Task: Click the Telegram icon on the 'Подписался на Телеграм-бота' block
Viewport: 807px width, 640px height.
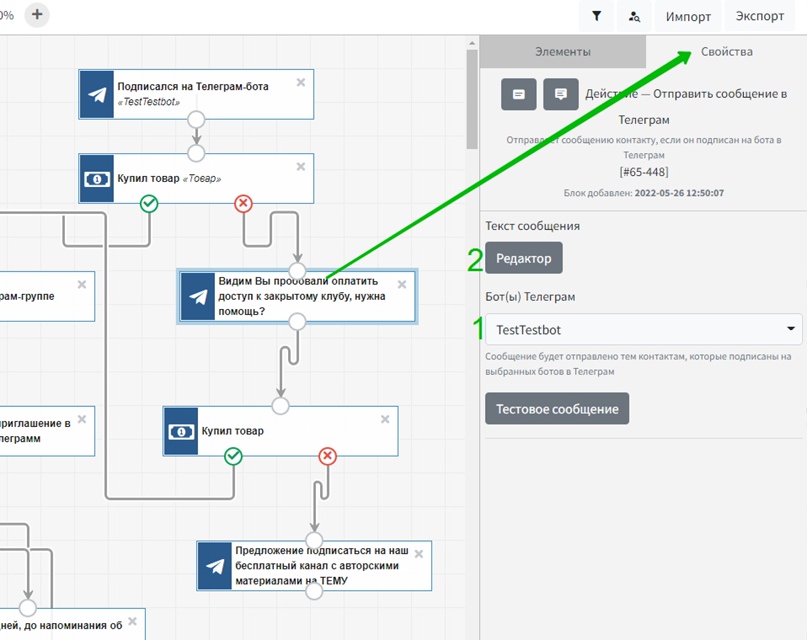Action: 97,94
